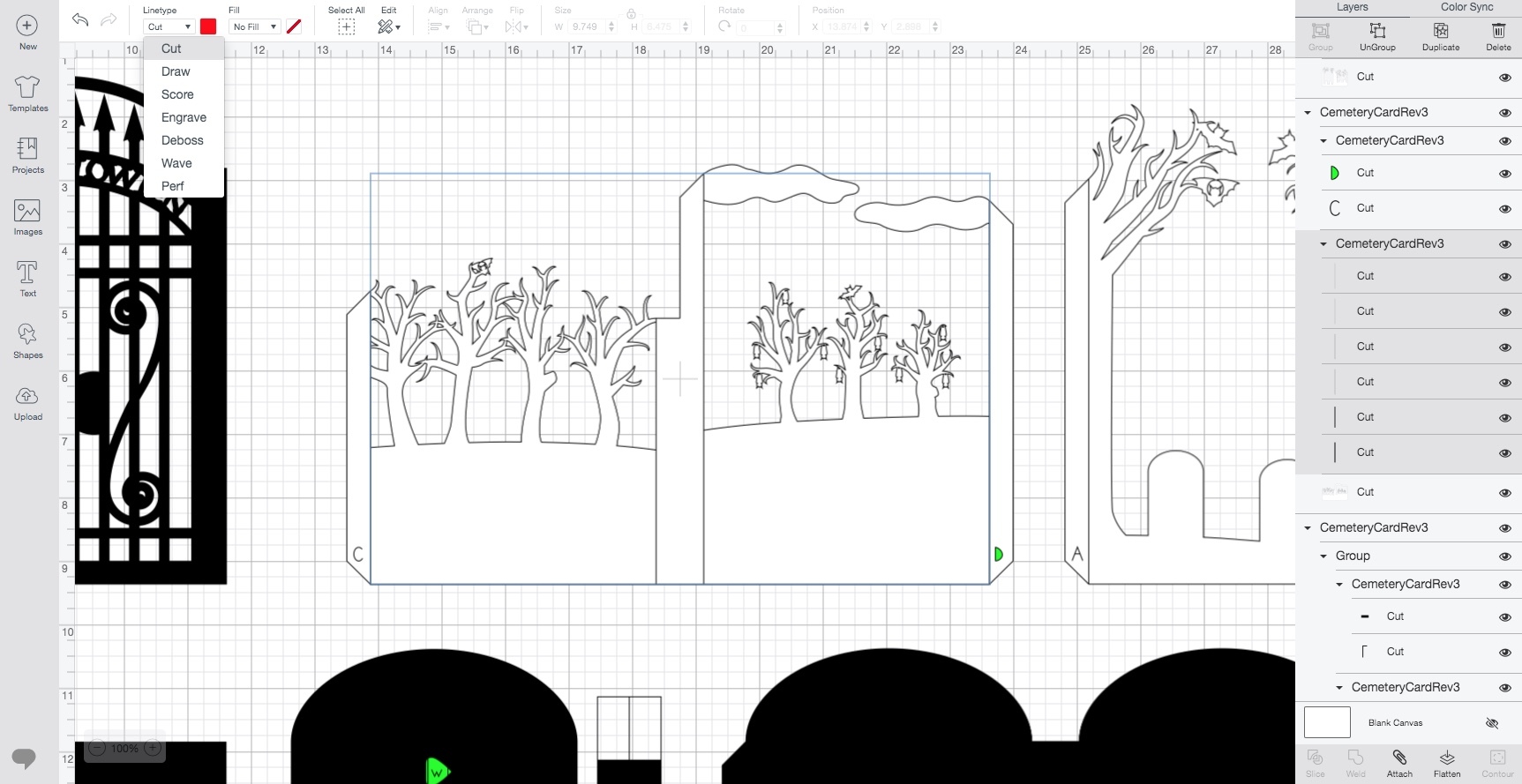
Task: Click the Contour icon
Action: [x=1497, y=758]
